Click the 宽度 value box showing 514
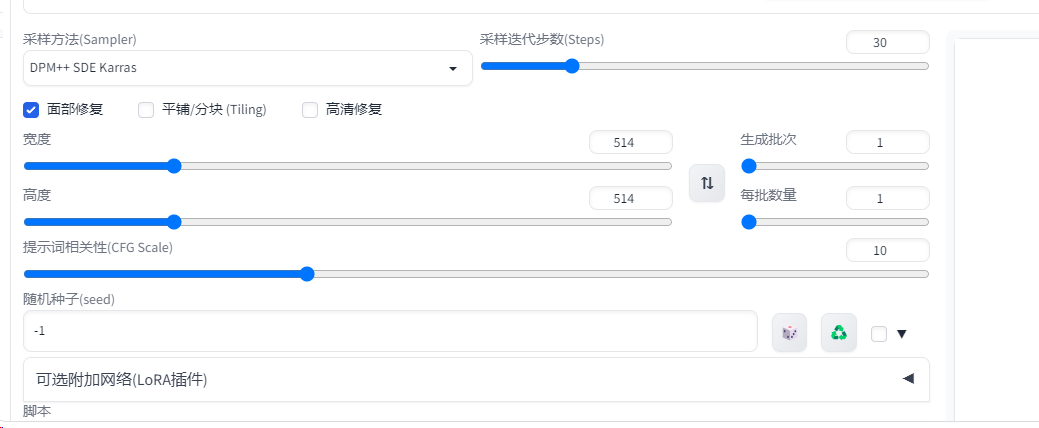 click(x=631, y=142)
